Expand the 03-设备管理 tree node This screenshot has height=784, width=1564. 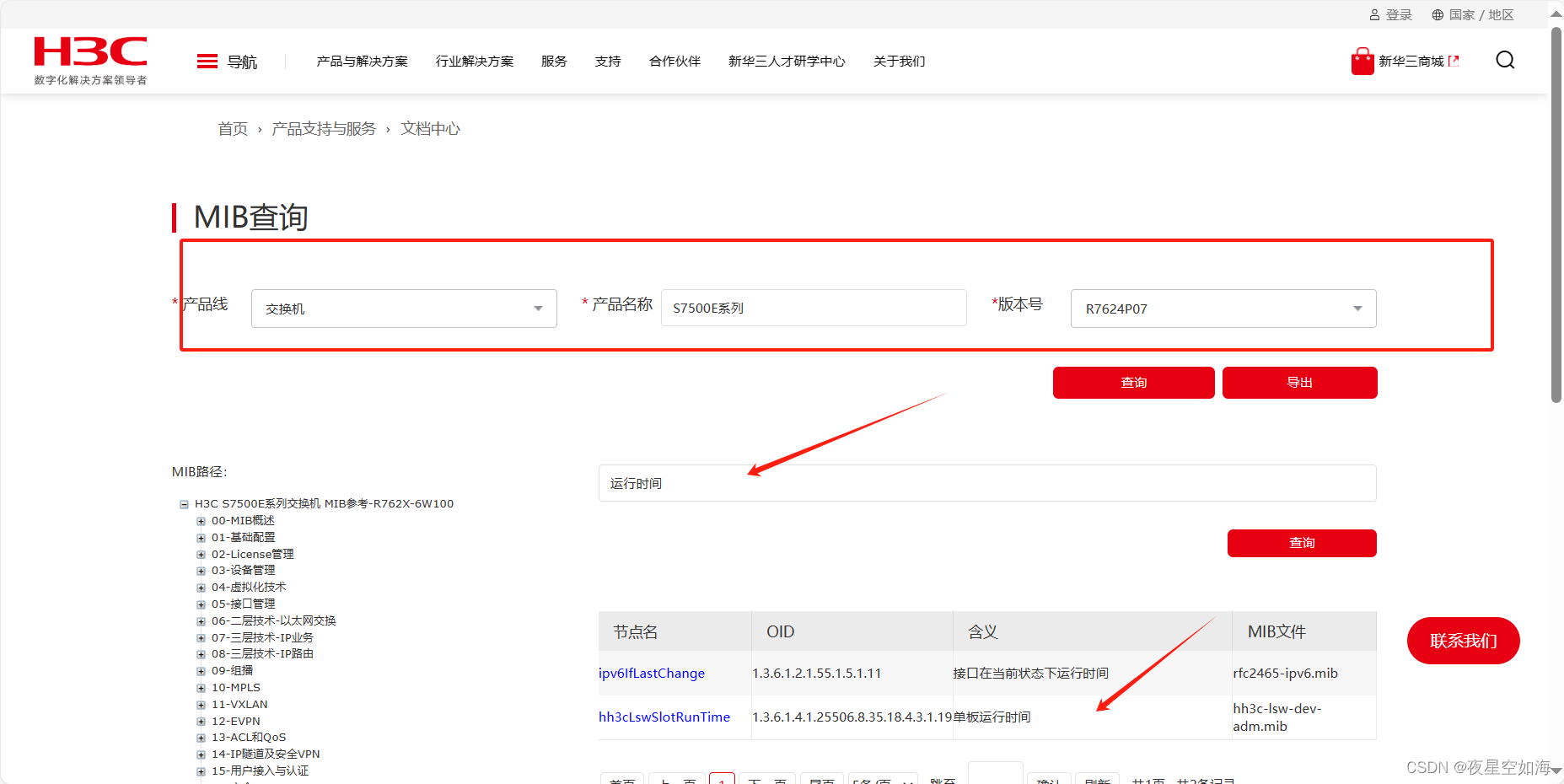200,570
